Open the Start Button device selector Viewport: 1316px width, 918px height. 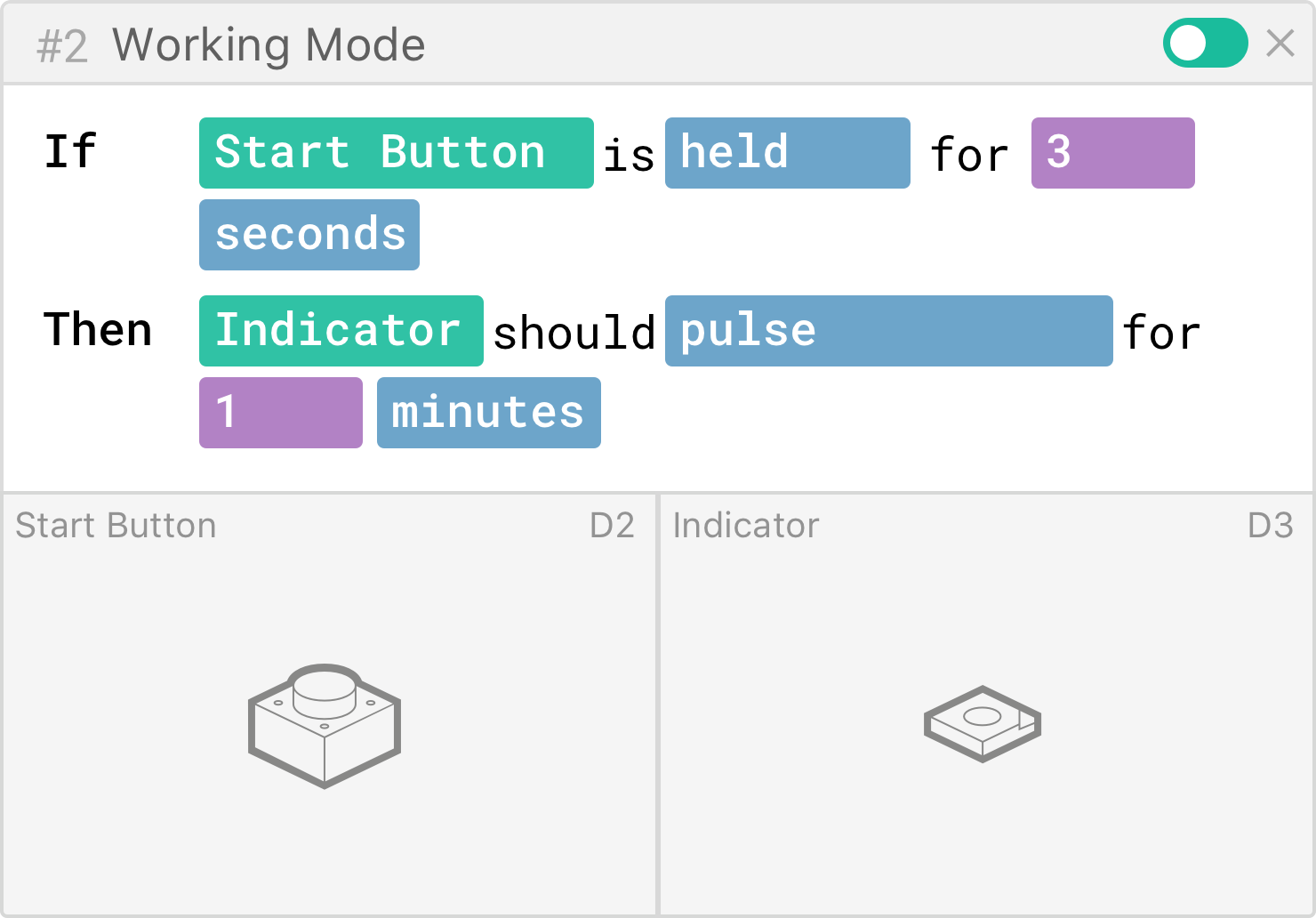tap(396, 153)
